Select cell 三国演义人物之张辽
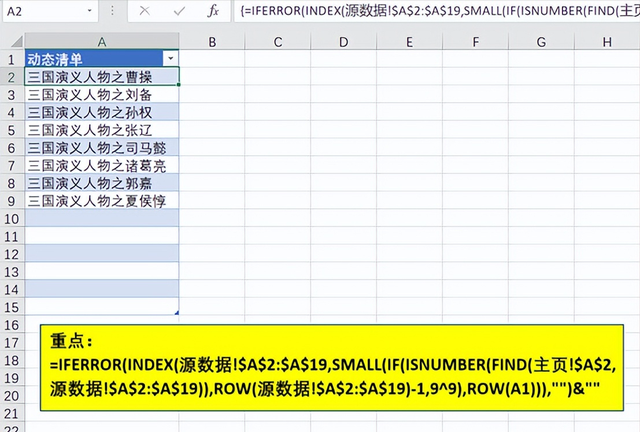The height and width of the screenshot is (432, 640). tap(102, 130)
